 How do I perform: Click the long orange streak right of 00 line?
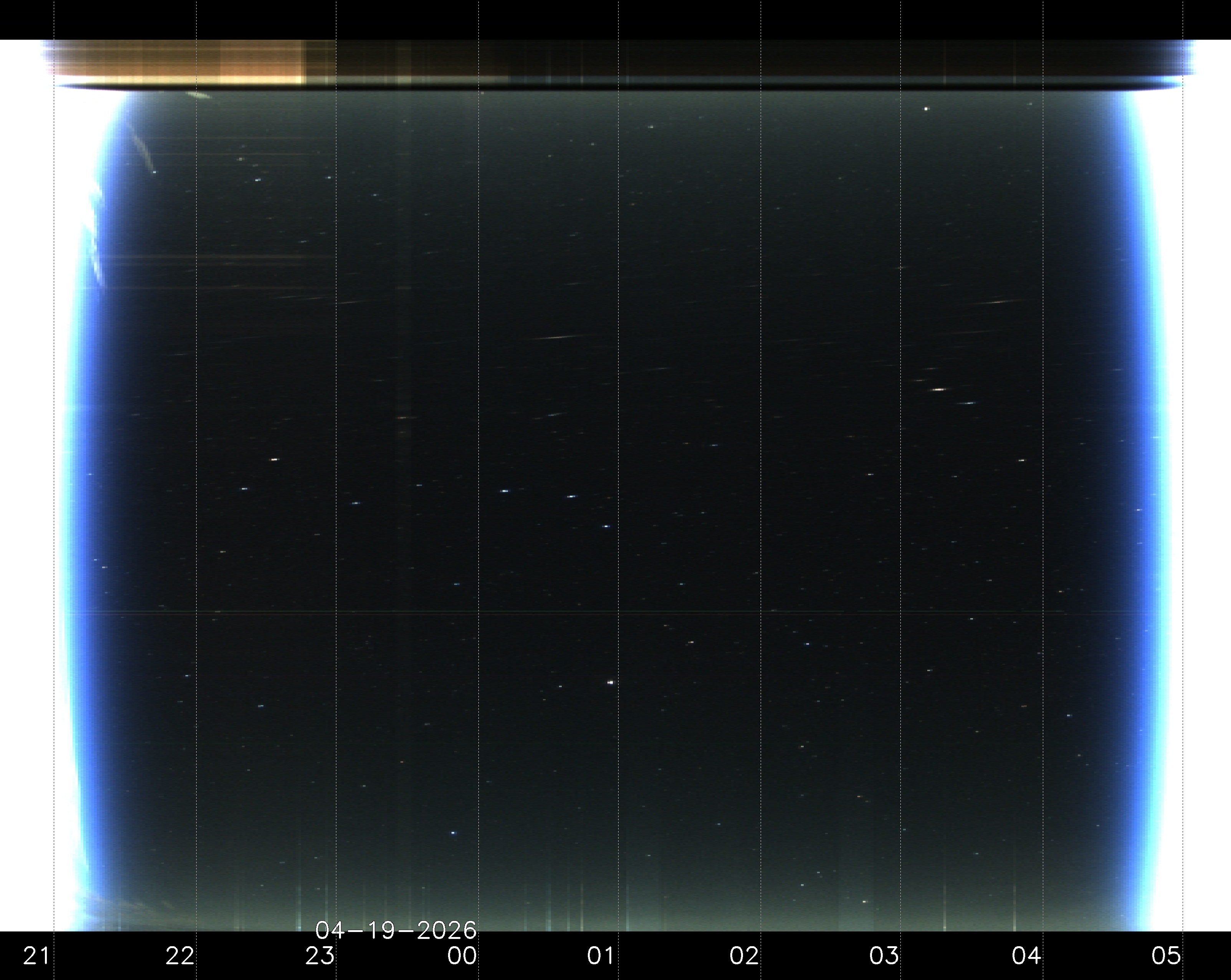click(x=557, y=338)
